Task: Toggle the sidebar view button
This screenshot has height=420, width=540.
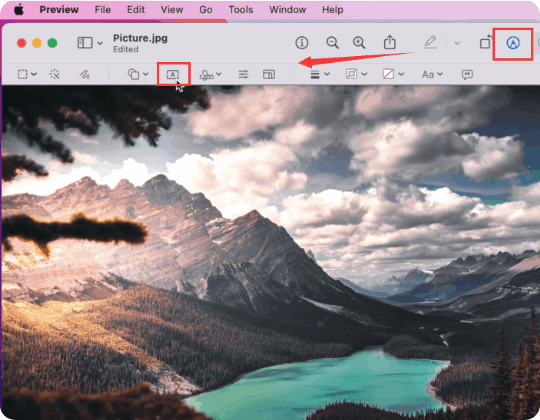Action: coord(85,43)
